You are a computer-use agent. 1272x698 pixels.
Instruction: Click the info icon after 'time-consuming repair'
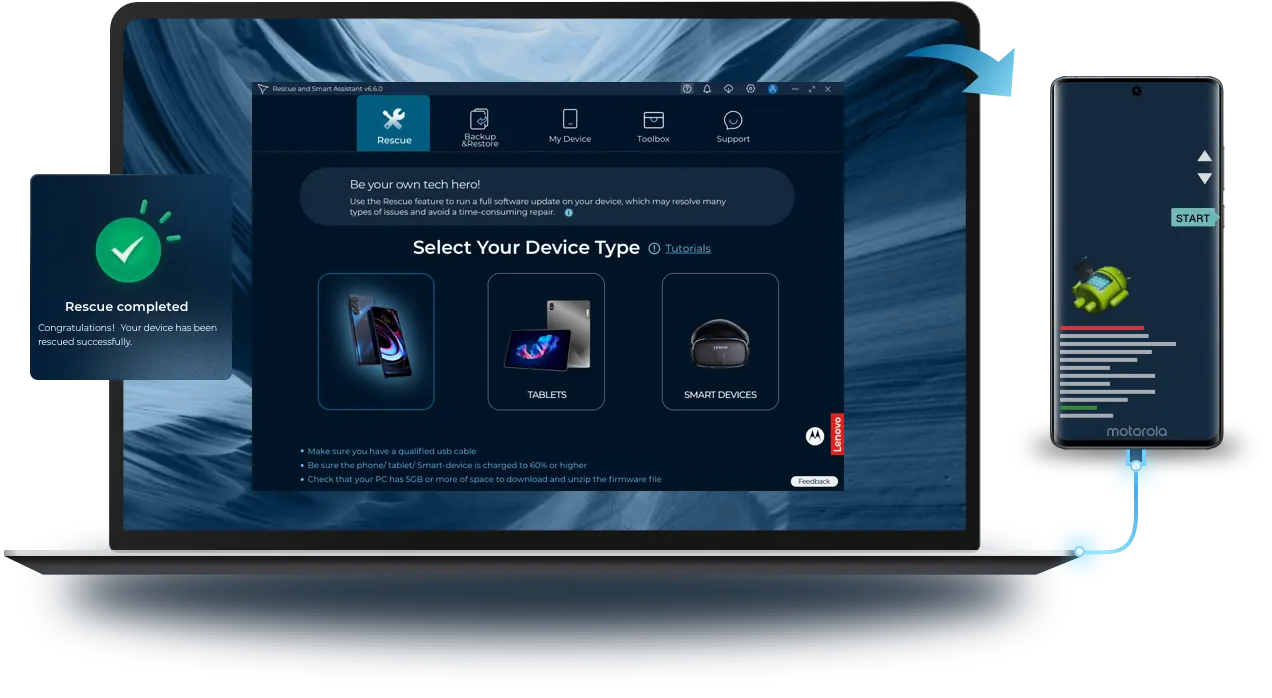pyautogui.click(x=569, y=213)
